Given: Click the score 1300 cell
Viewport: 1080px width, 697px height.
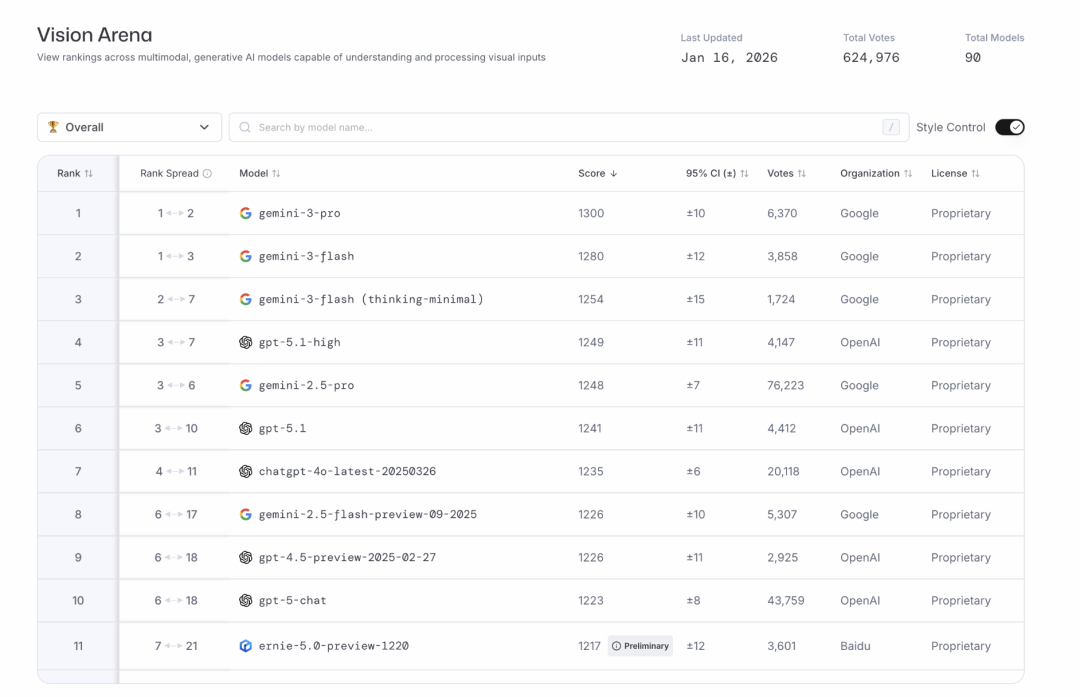Looking at the screenshot, I should [591, 214].
